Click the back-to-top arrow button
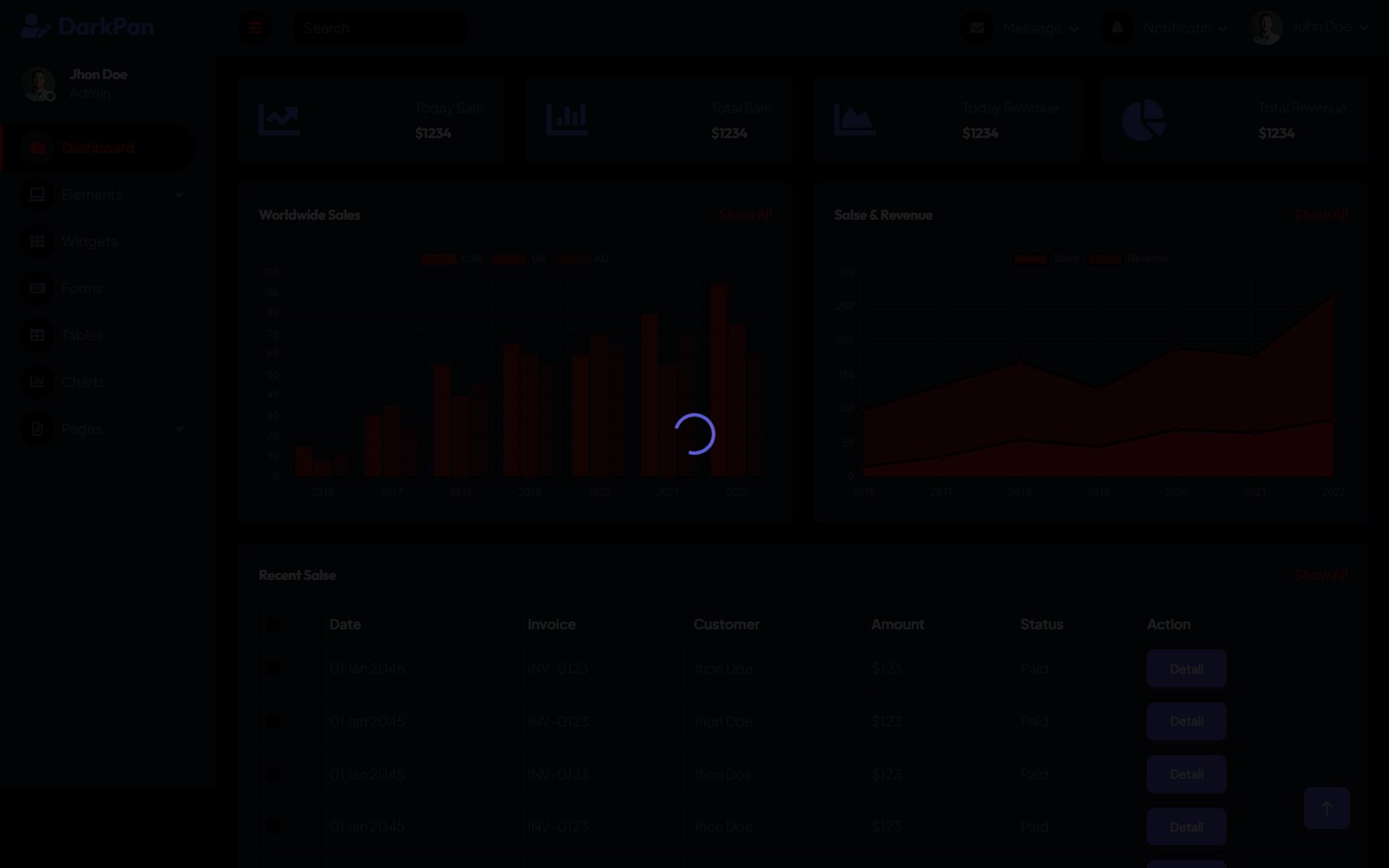Image resolution: width=1389 pixels, height=868 pixels. pos(1326,808)
